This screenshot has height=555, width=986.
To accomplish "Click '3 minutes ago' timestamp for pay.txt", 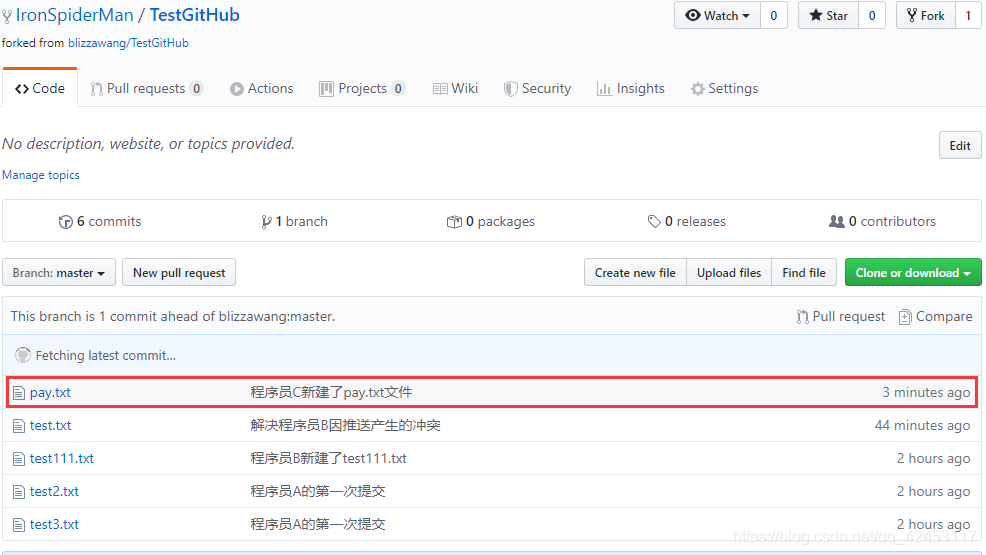I will (926, 392).
